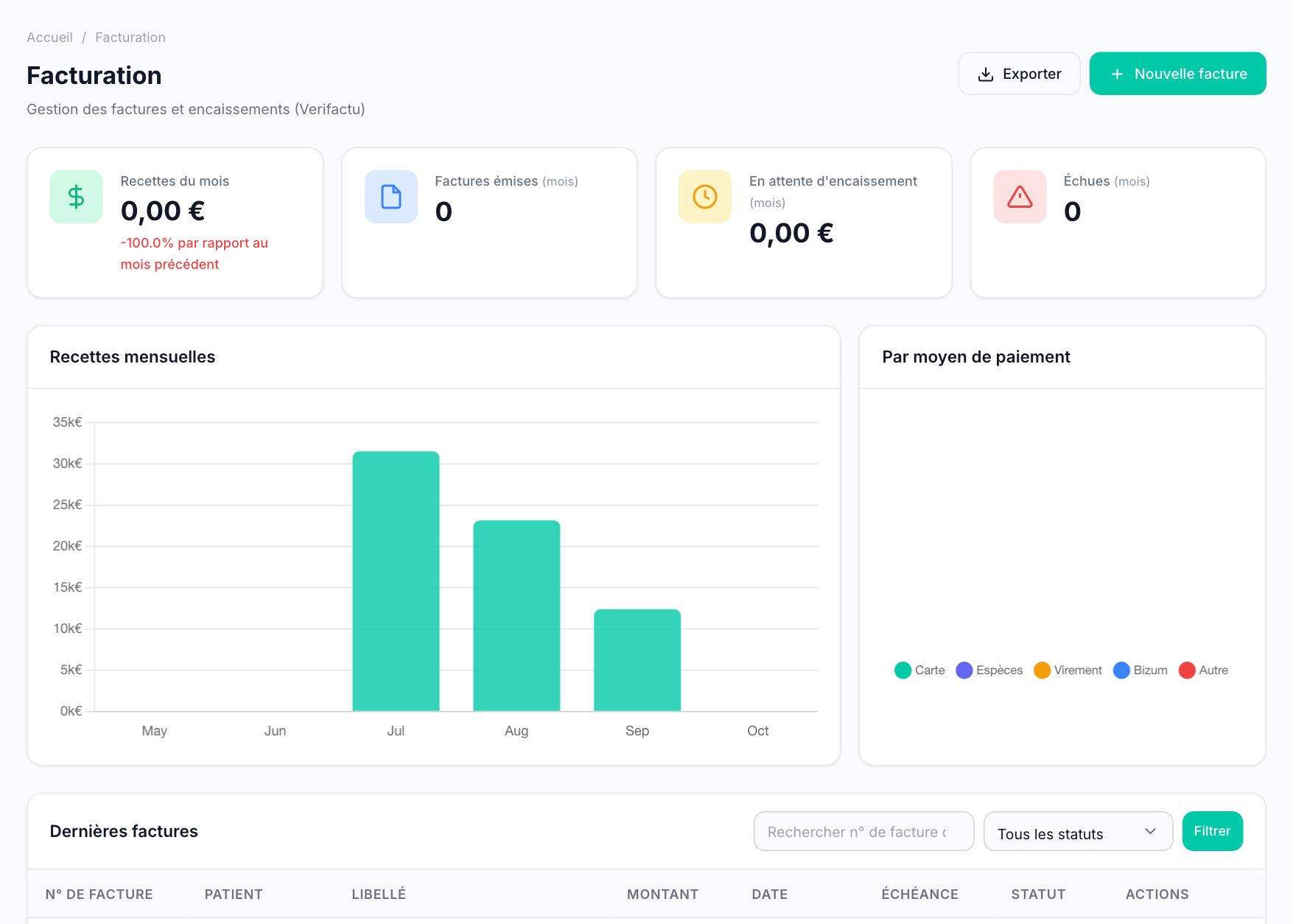
Task: Click the Bizum blue legend swatch
Action: (x=1121, y=671)
